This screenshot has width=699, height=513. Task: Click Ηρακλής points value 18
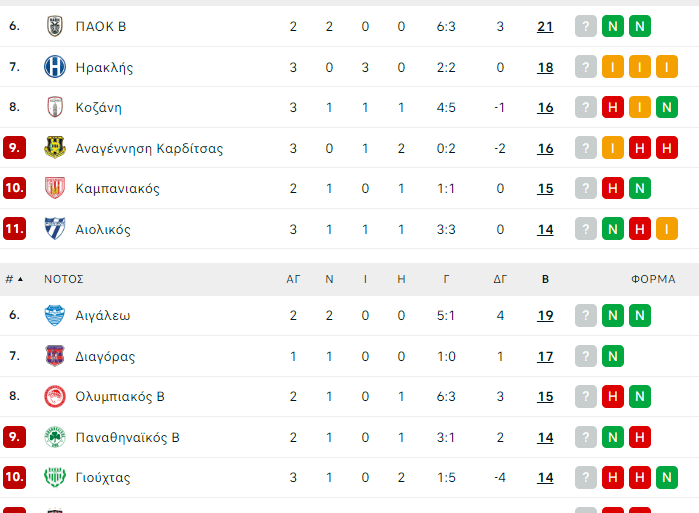tap(545, 68)
